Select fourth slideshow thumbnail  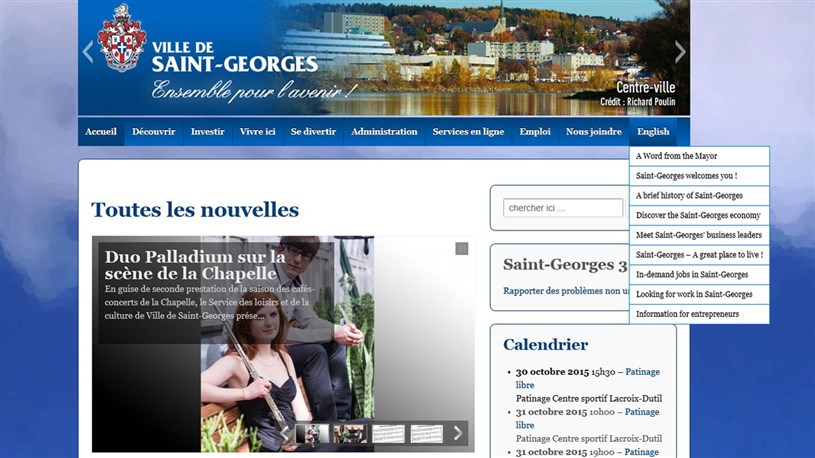(x=427, y=434)
